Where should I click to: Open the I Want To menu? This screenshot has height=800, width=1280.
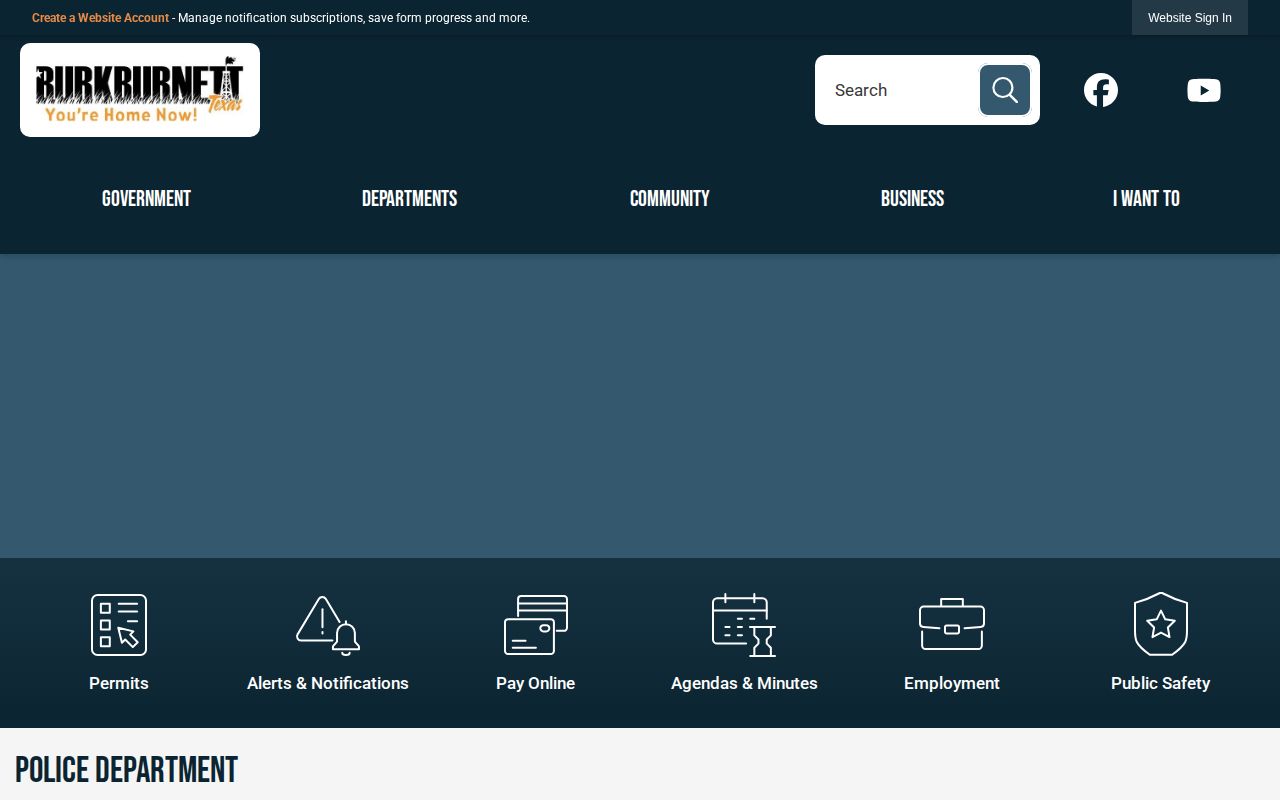1146,199
